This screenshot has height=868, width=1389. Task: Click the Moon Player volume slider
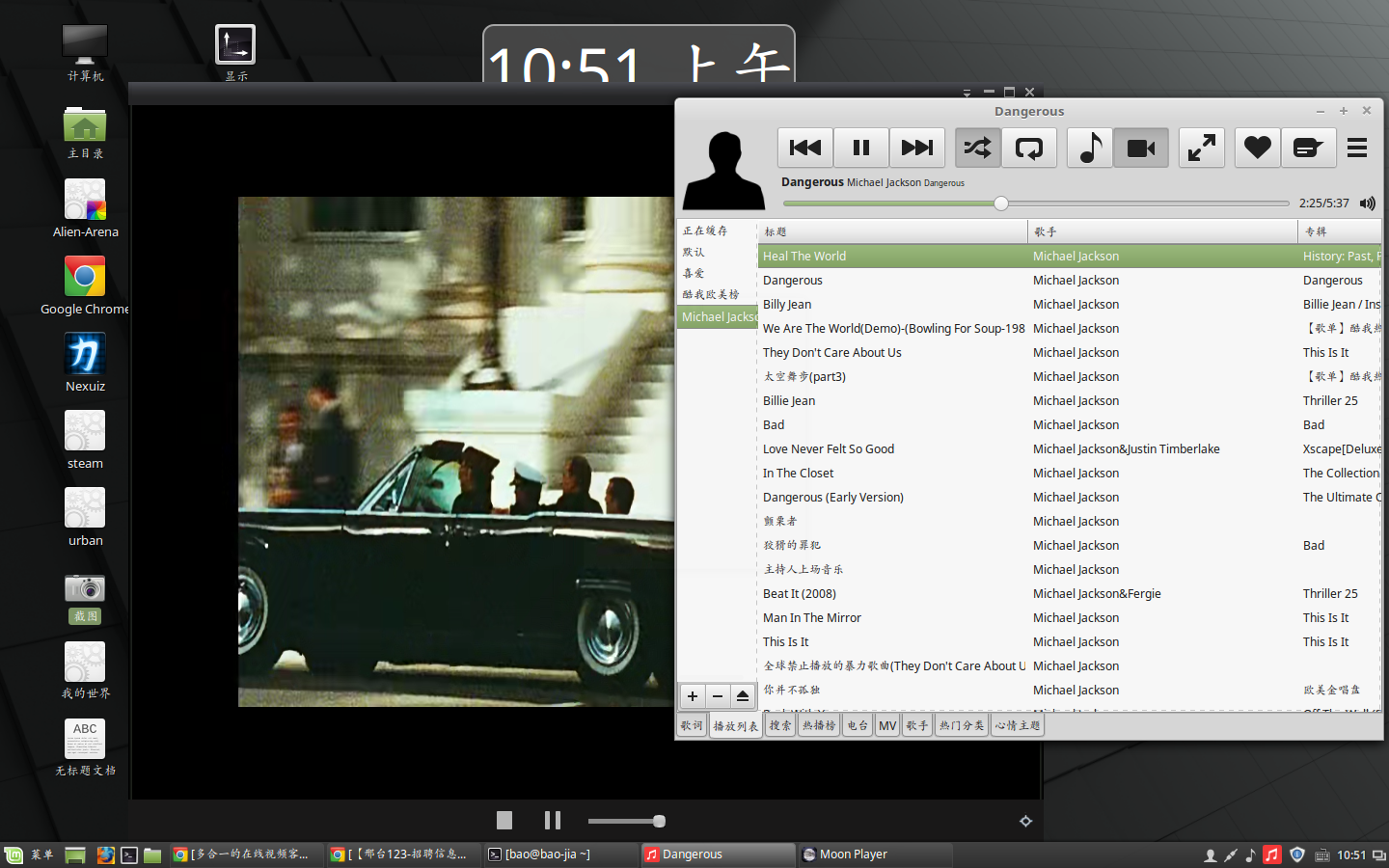(626, 821)
